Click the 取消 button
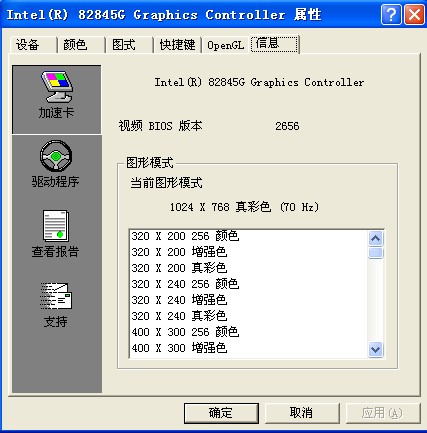This screenshot has width=427, height=433. (x=302, y=413)
